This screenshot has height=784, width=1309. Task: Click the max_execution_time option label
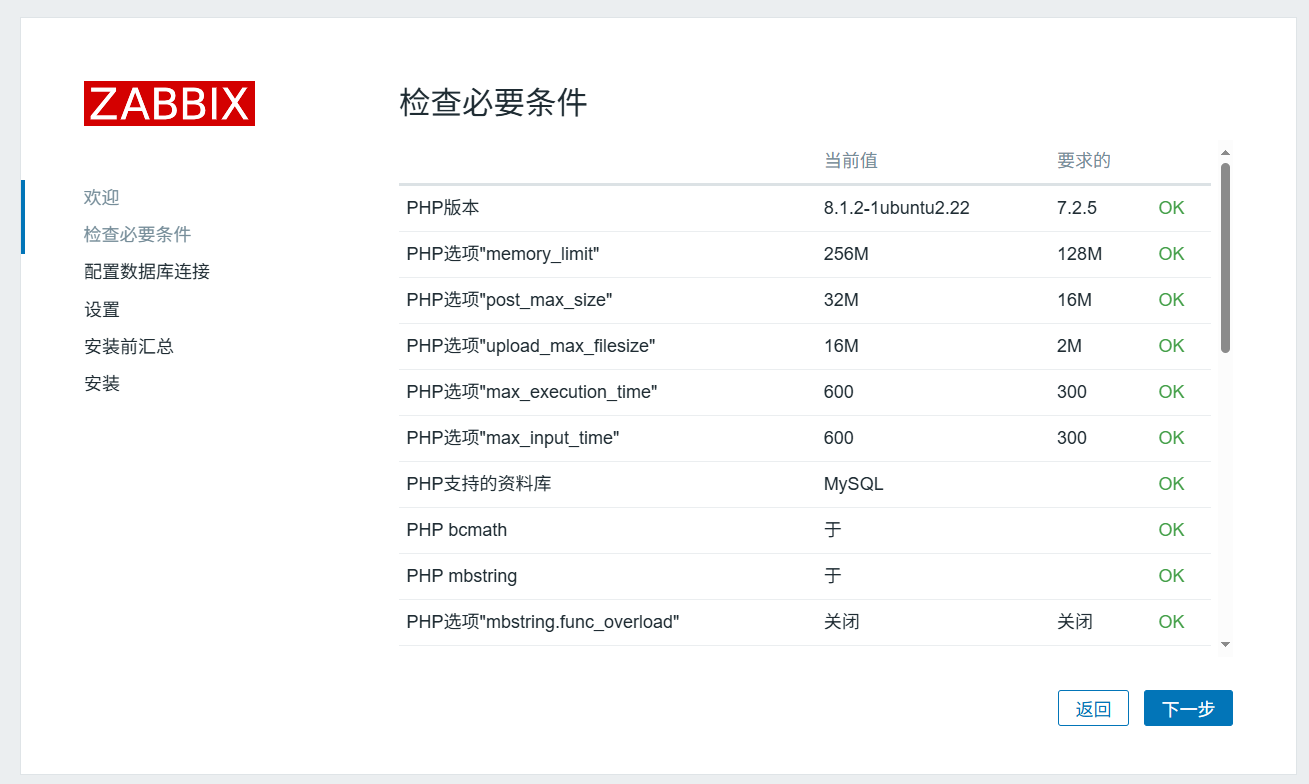coord(532,392)
